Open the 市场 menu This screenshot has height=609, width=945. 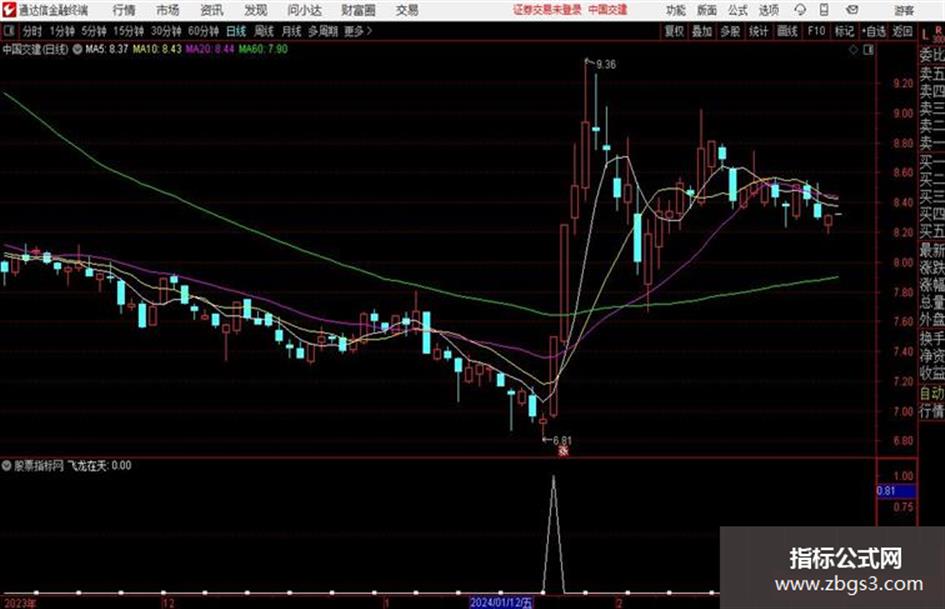pos(168,10)
